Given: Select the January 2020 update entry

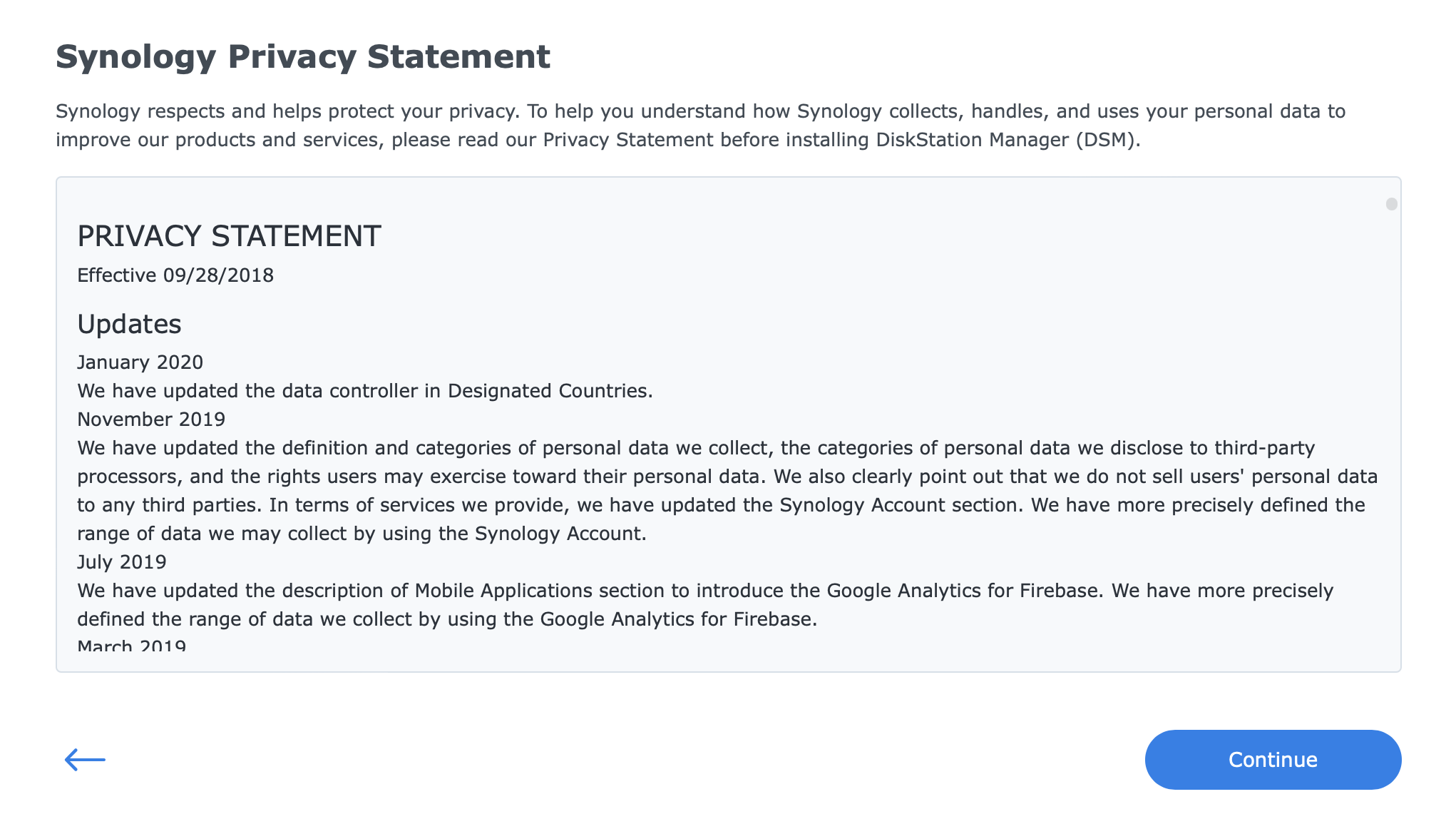Looking at the screenshot, I should (x=140, y=362).
